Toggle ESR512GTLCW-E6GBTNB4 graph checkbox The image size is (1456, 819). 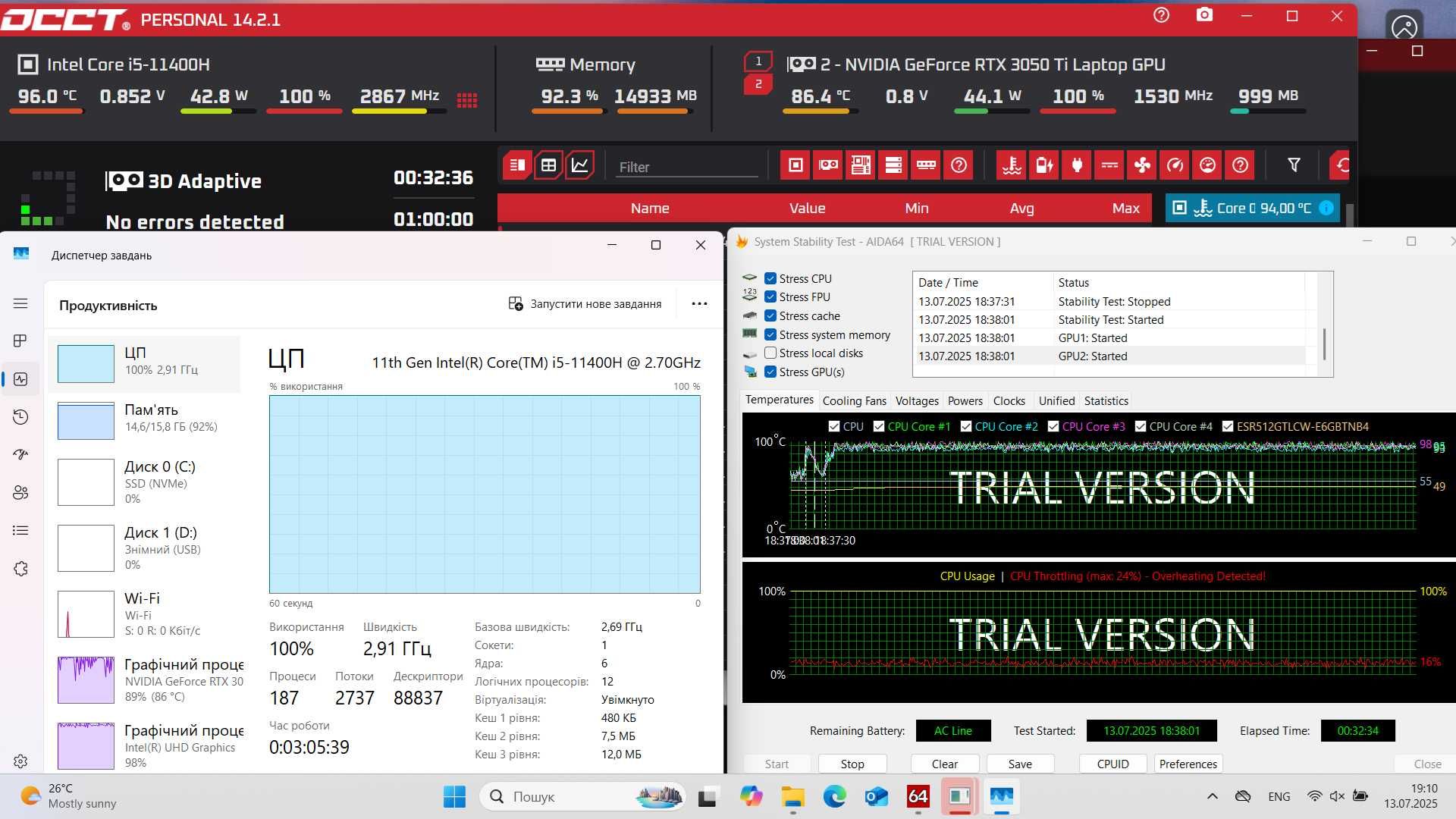tap(1228, 426)
